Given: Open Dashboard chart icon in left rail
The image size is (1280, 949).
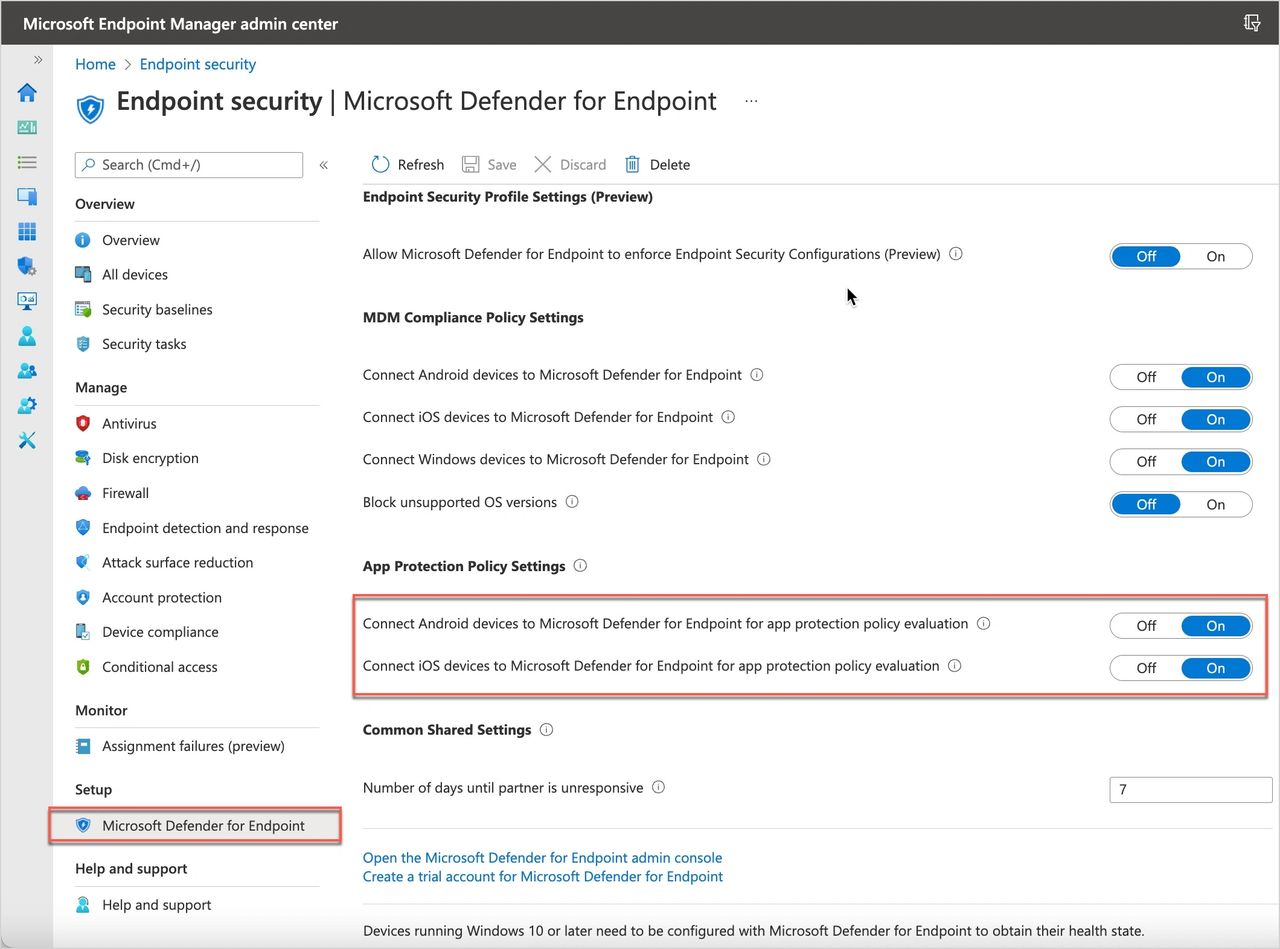Looking at the screenshot, I should pos(27,128).
